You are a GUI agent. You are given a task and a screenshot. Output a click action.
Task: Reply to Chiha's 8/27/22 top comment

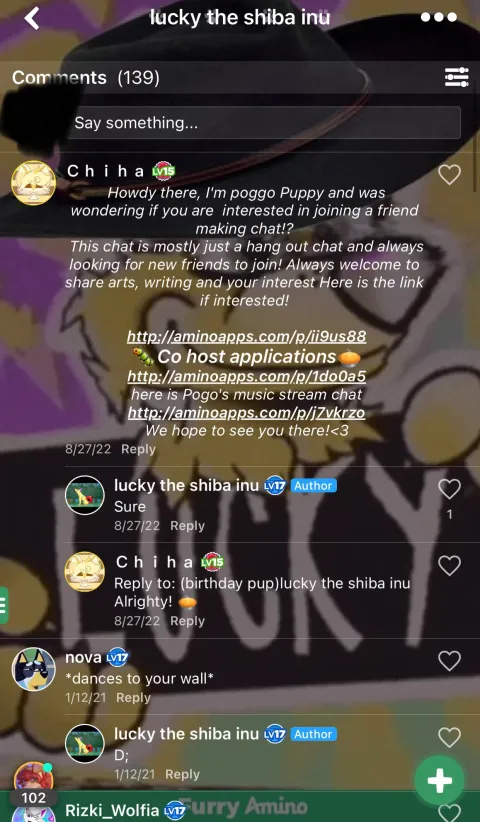(138, 449)
